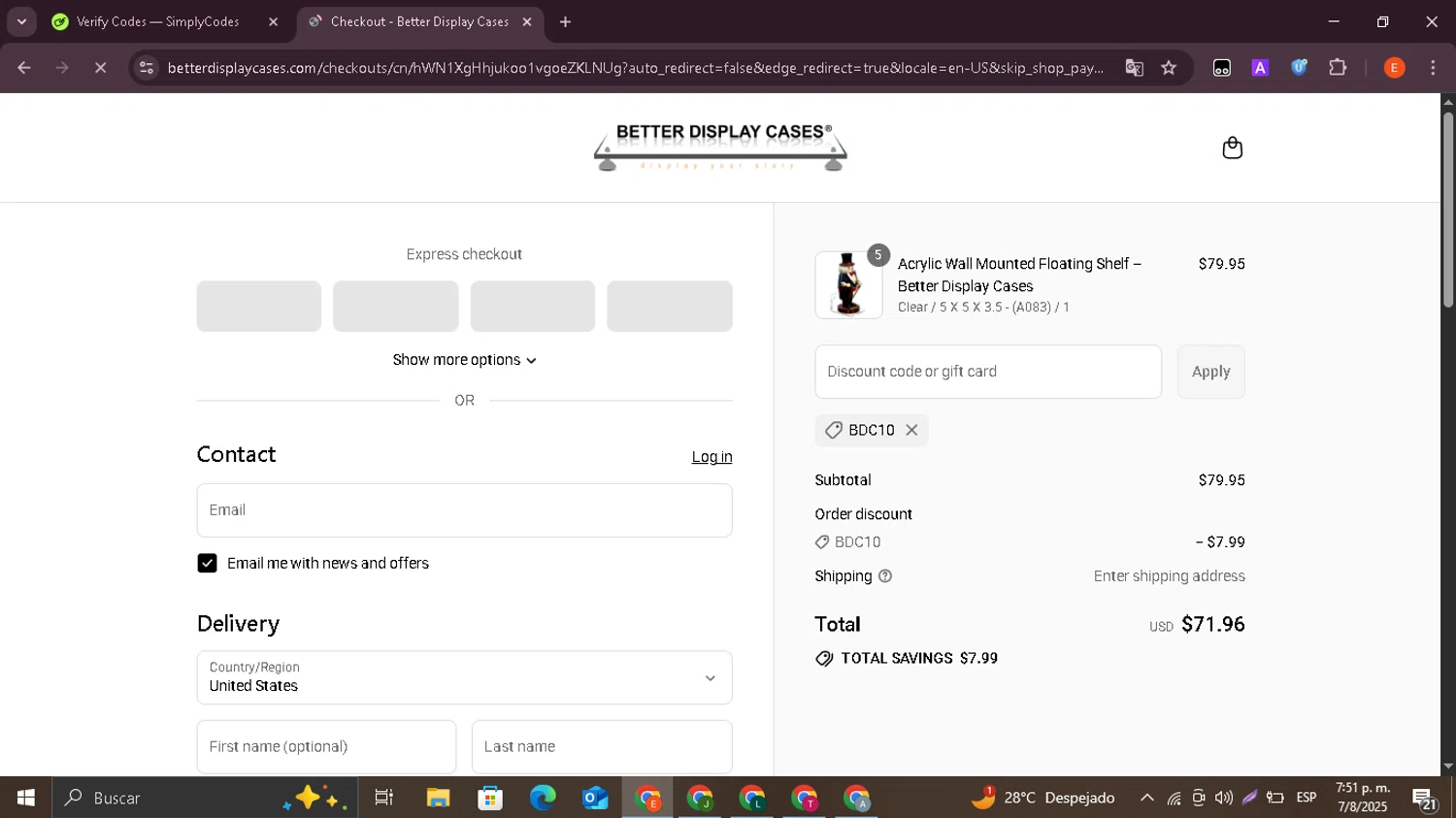Viewport: 1456px width, 818px height.
Task: Open the shopping bag cart icon
Action: 1232,147
